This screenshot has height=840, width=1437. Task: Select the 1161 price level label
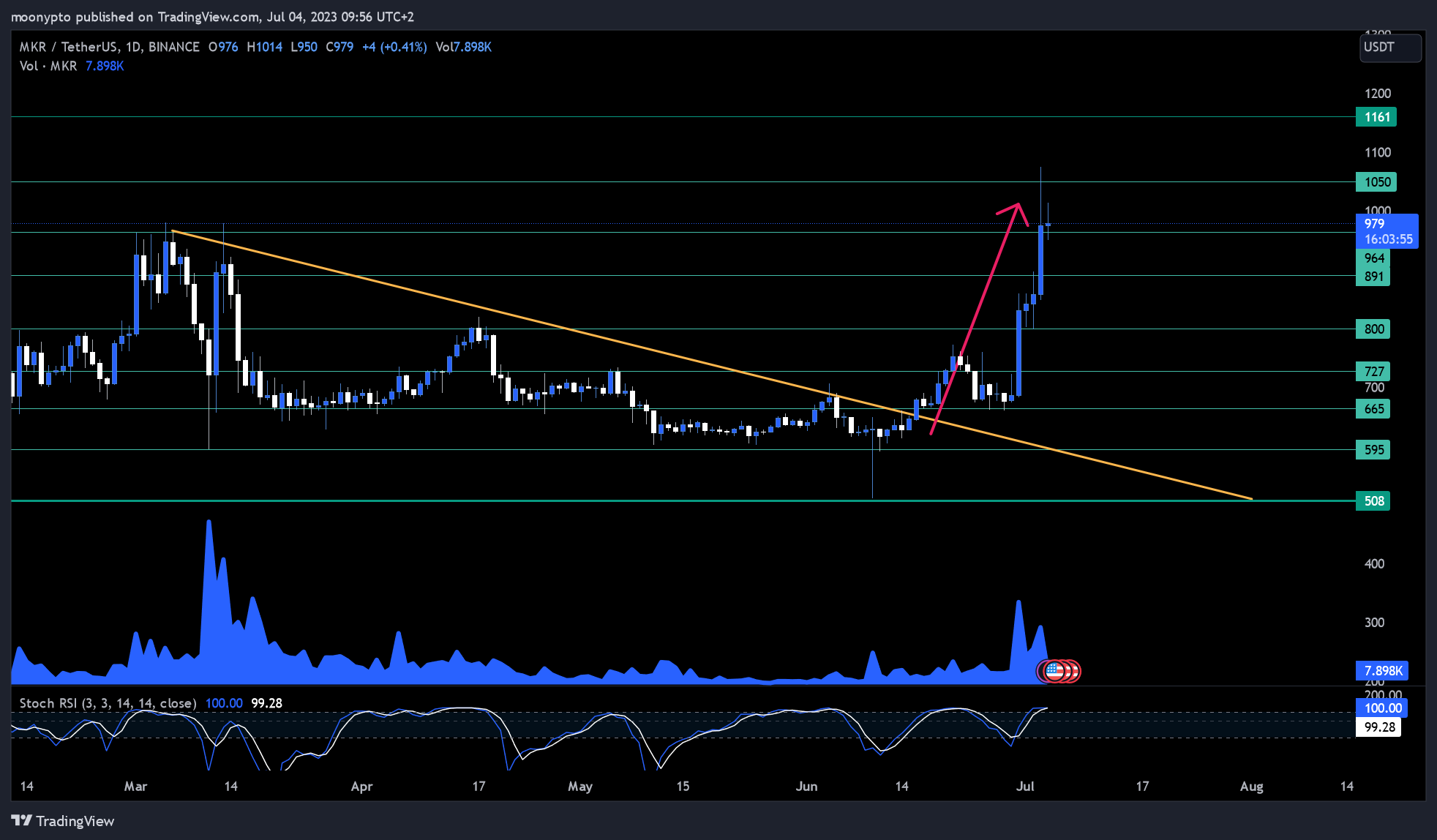click(1376, 117)
